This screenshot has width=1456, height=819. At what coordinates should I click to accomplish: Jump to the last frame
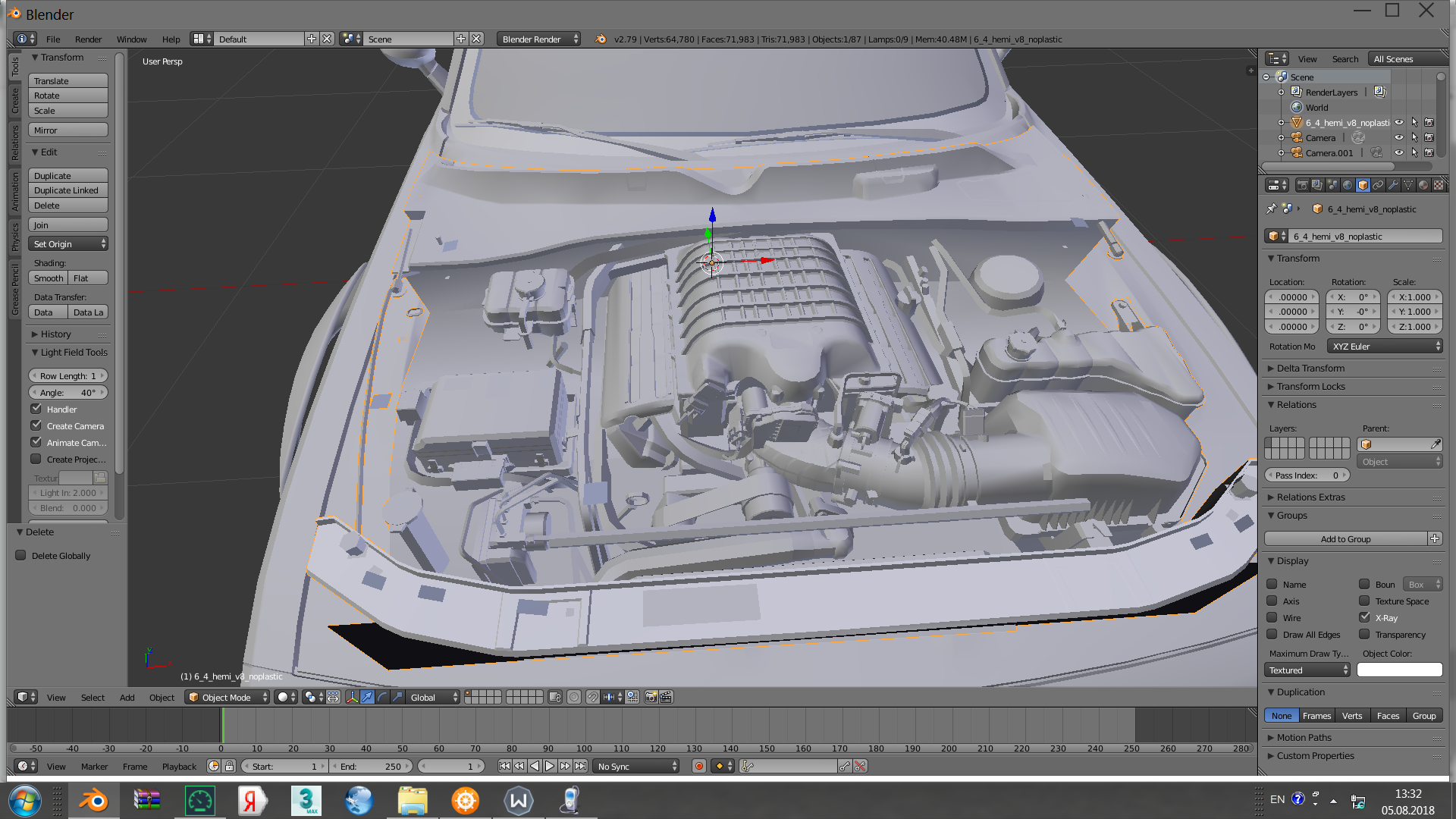tap(580, 766)
